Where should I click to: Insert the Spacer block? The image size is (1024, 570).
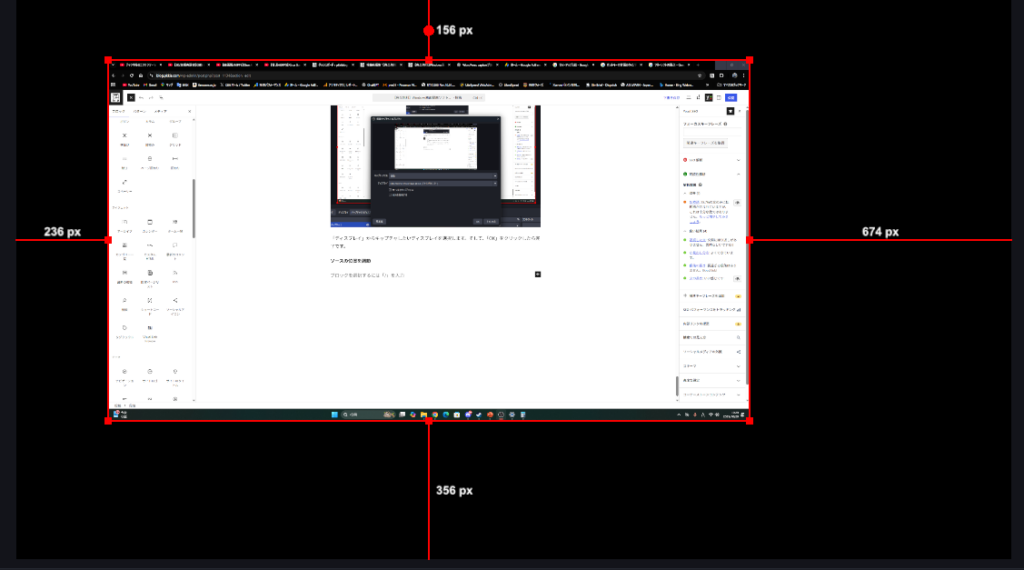(125, 185)
